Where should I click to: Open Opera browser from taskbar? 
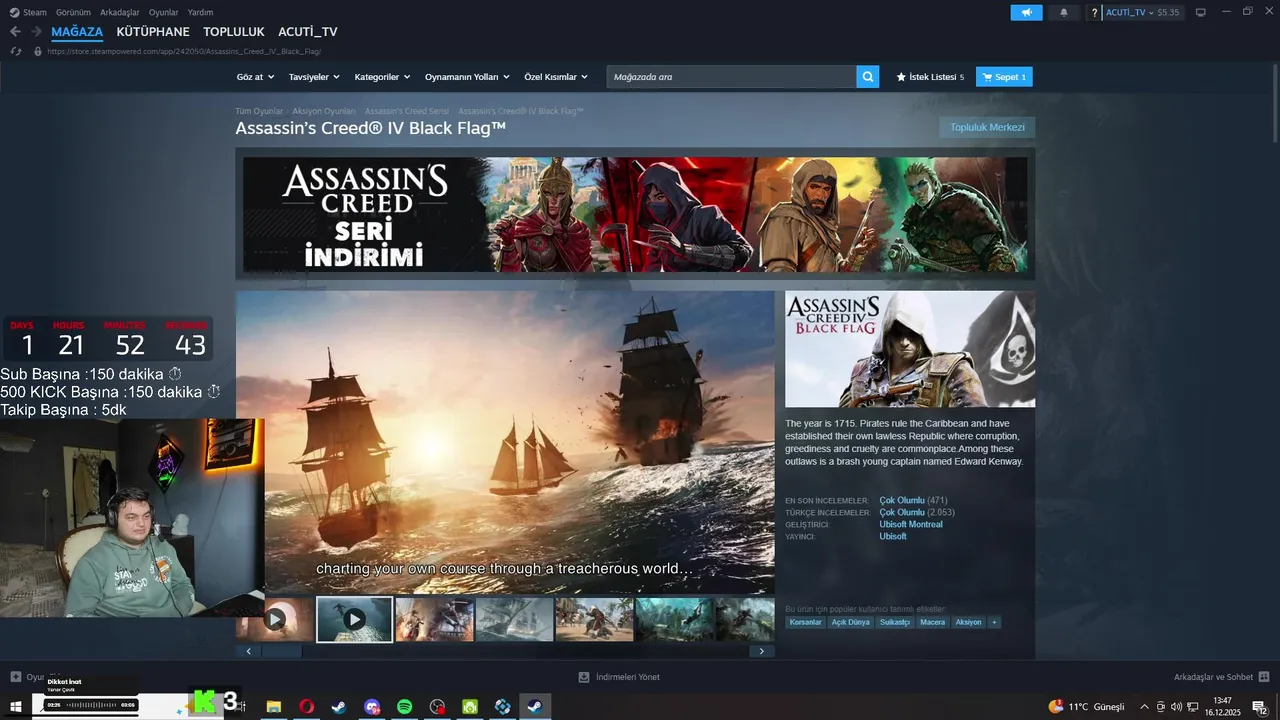306,707
